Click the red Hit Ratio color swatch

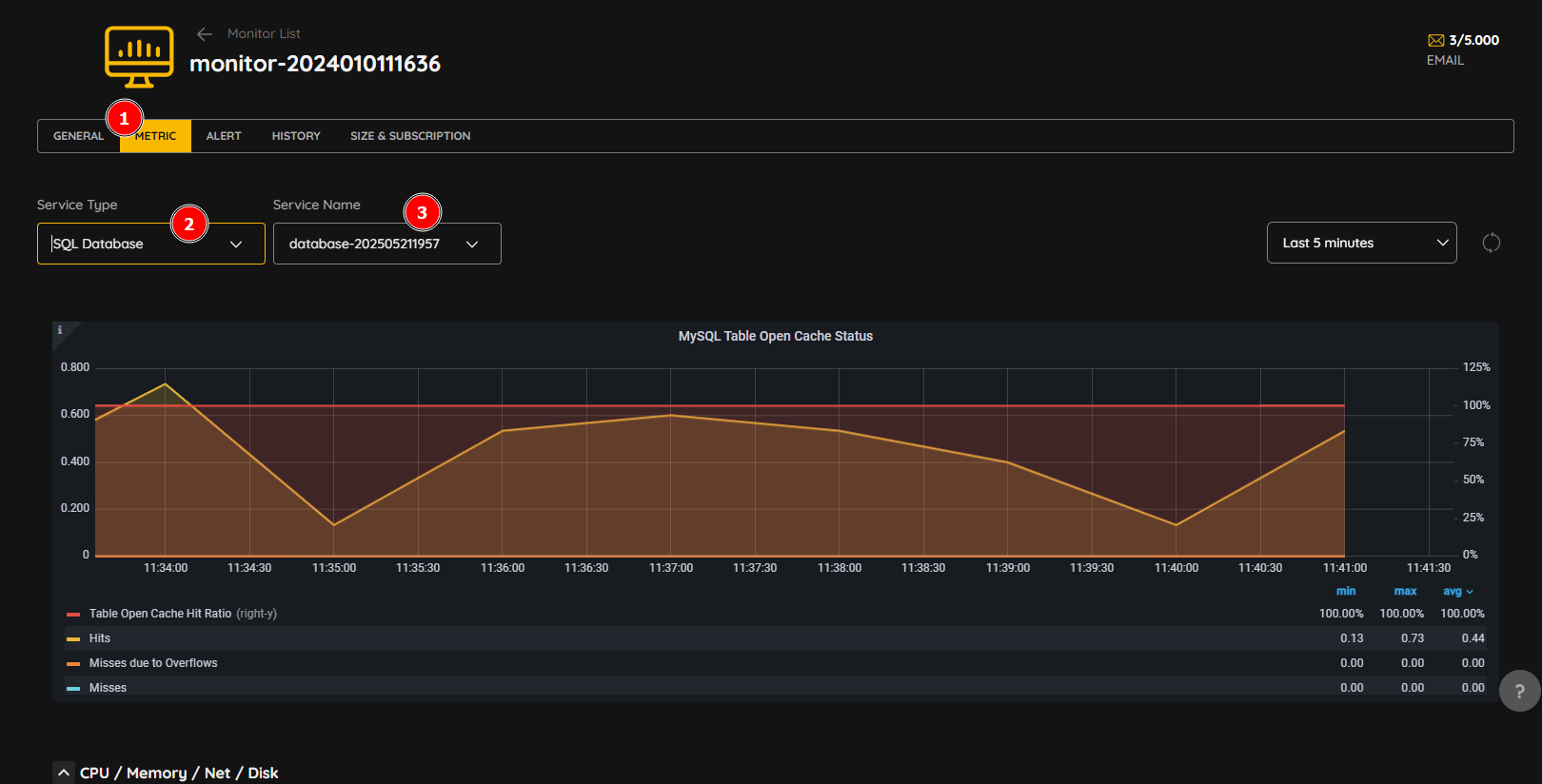(x=73, y=615)
